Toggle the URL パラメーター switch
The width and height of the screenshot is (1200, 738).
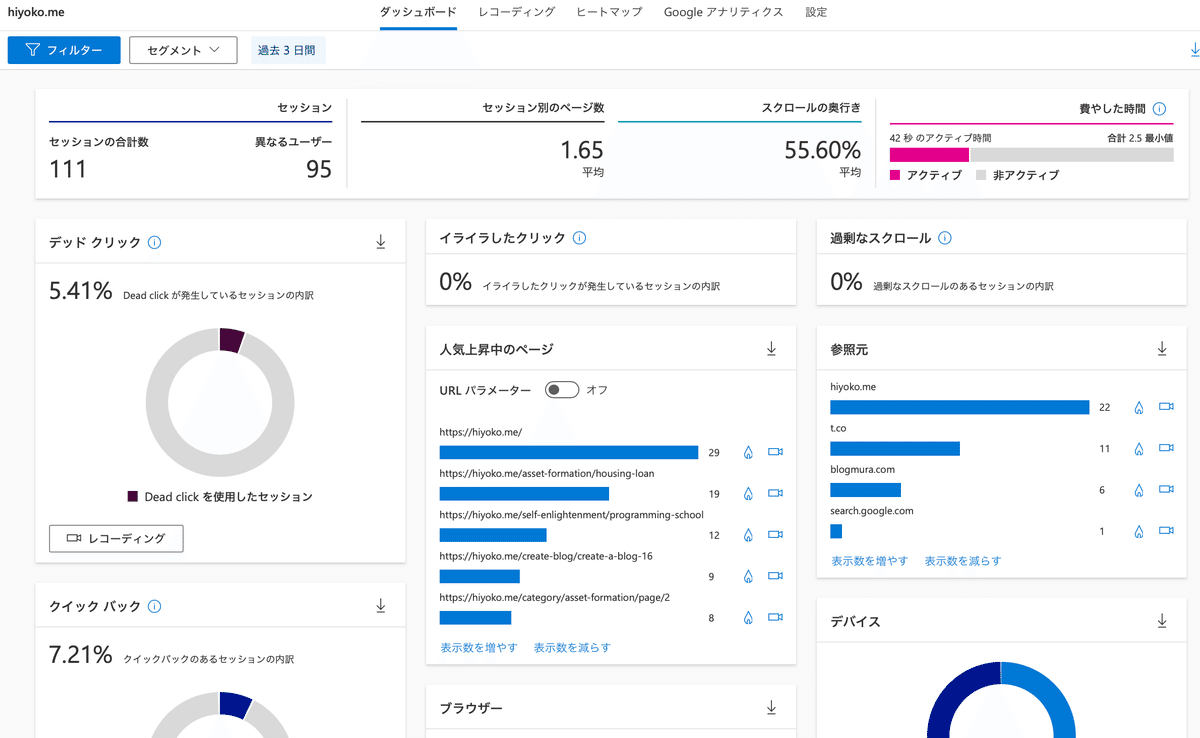pos(562,390)
